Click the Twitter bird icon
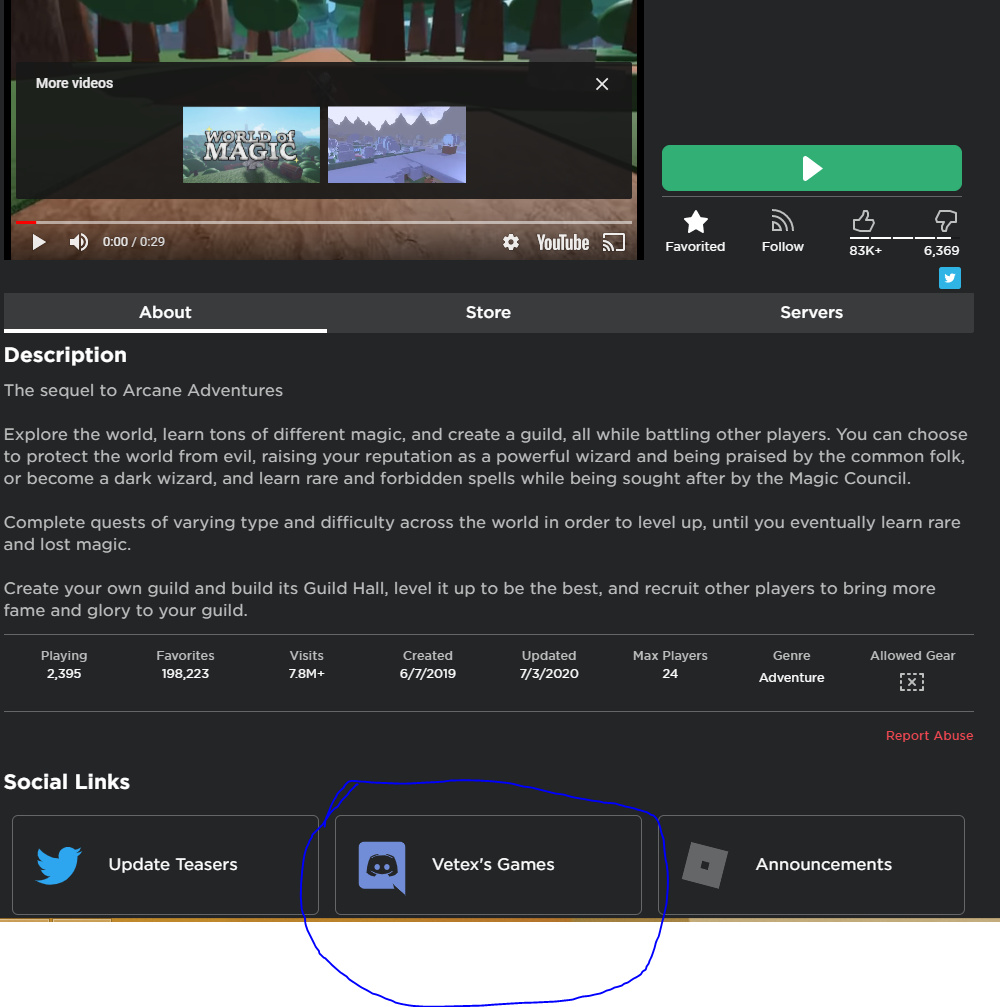The width and height of the screenshot is (1000, 1007). [59, 865]
